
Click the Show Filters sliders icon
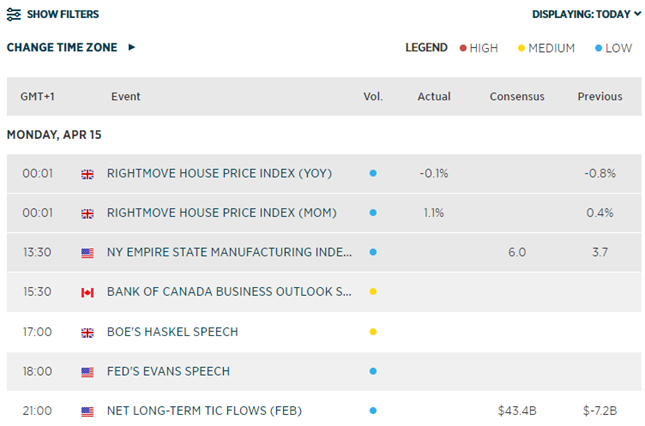14,15
